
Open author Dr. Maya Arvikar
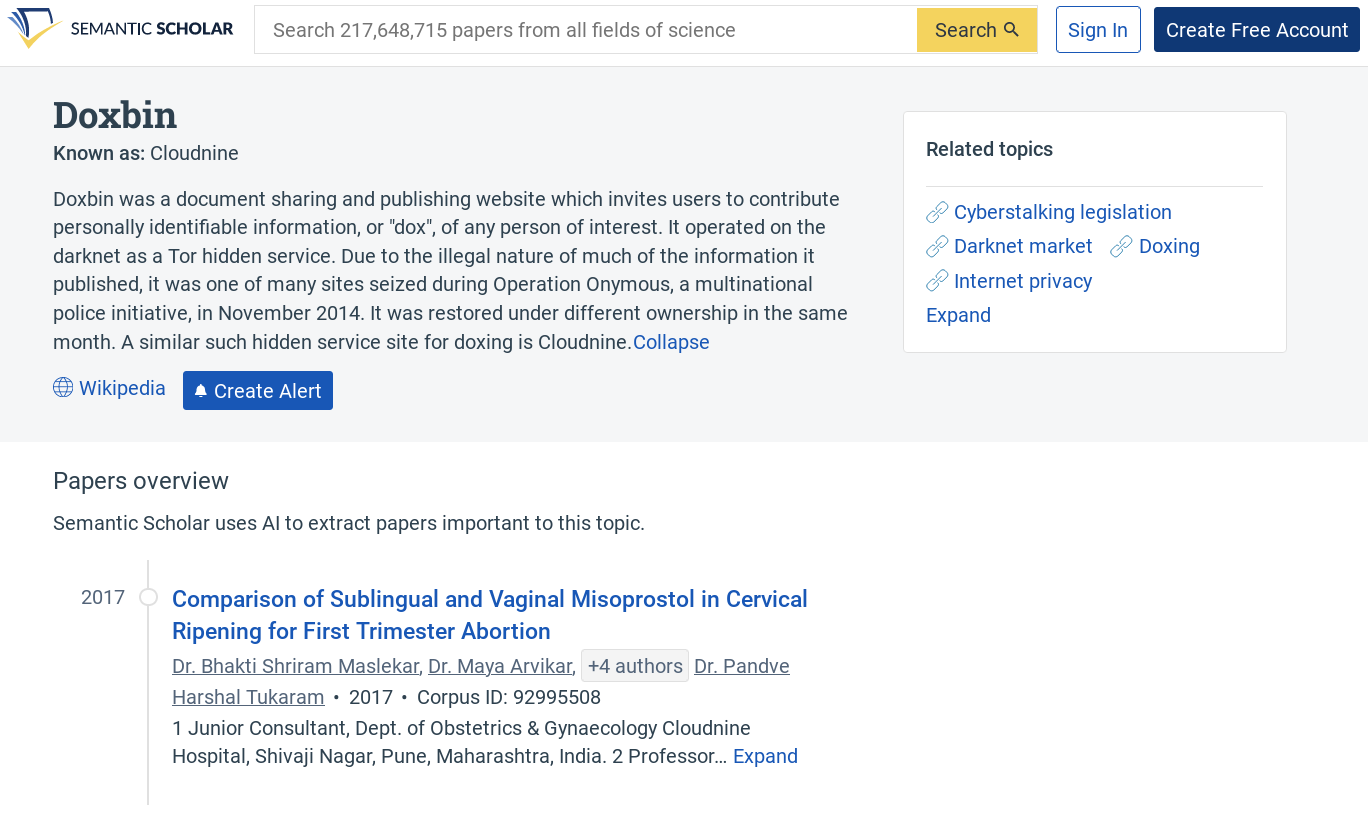500,666
